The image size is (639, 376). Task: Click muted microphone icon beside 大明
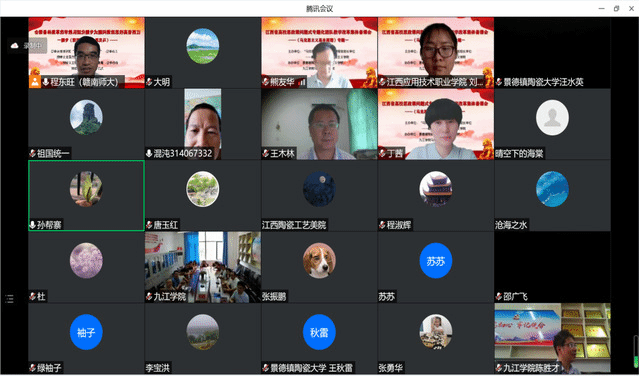(x=149, y=82)
